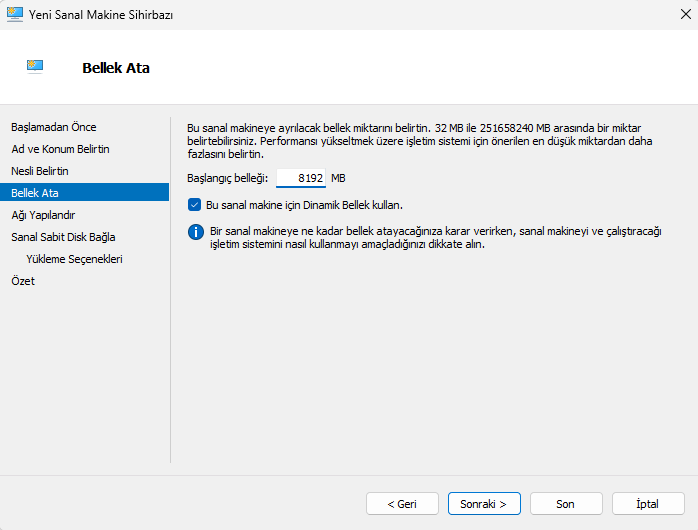This screenshot has height=530, width=698.
Task: Click the wizard icon in the title bar
Action: (x=15, y=14)
